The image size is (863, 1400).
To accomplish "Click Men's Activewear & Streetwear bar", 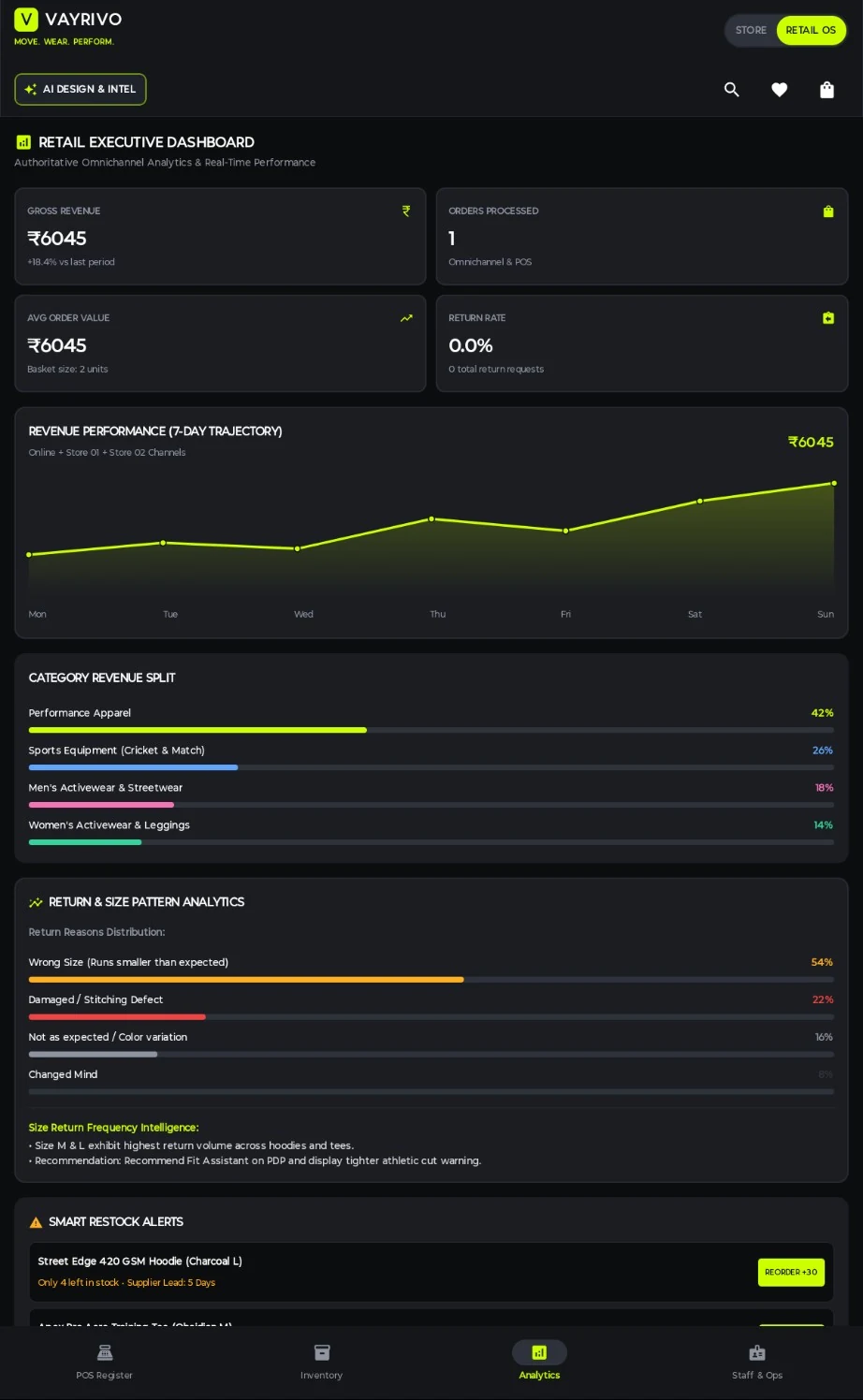I will pyautogui.click(x=431, y=805).
